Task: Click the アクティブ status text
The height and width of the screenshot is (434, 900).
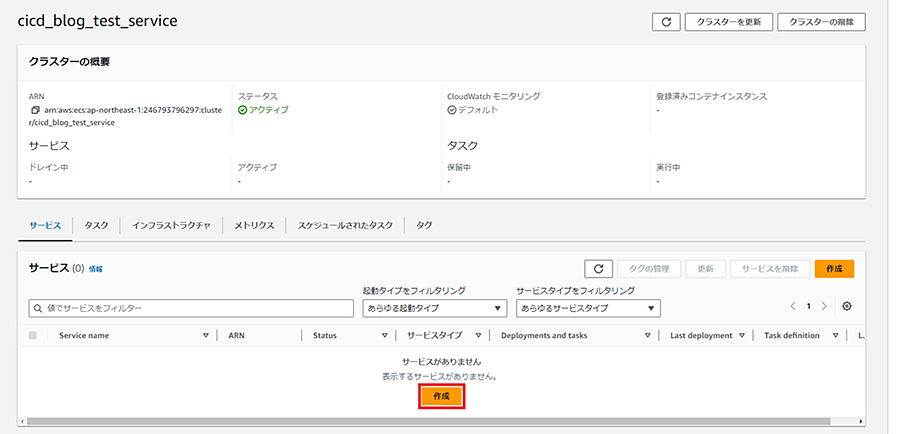Action: [x=269, y=110]
